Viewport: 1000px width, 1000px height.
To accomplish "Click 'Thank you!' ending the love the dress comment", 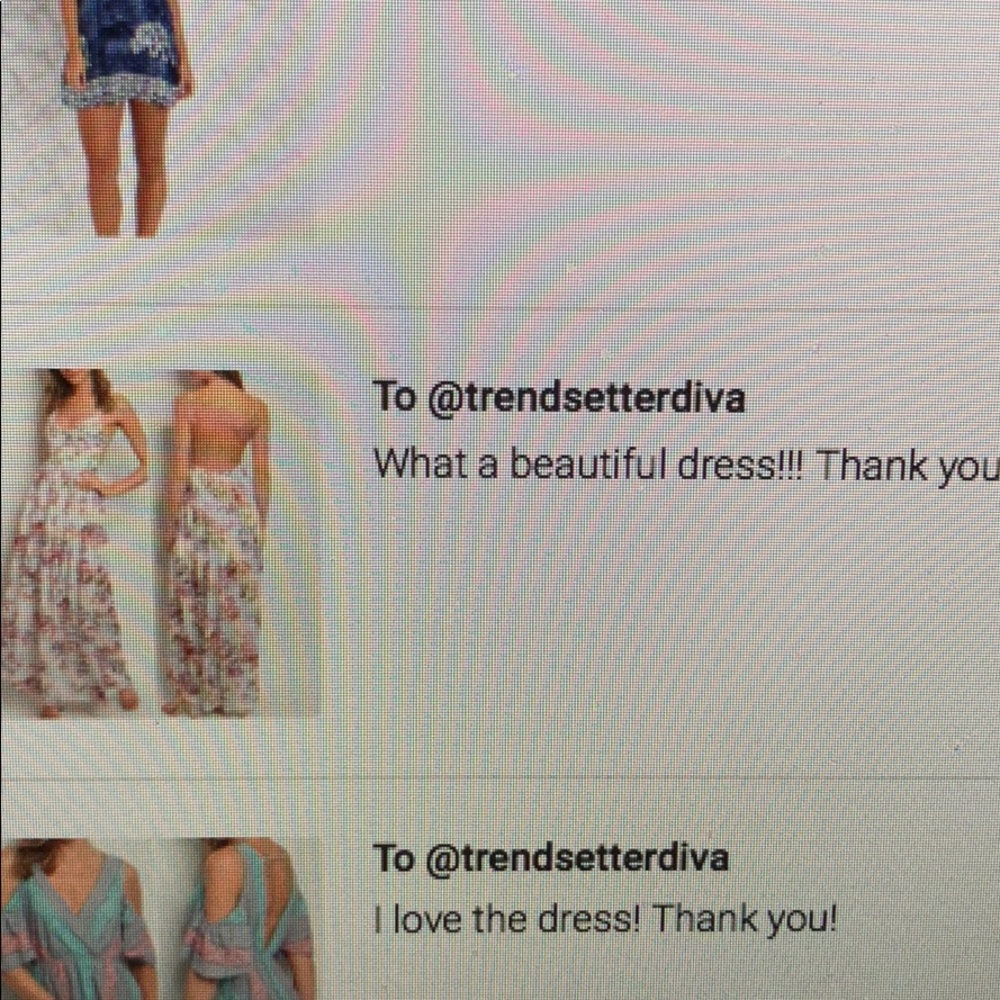I will coord(745,920).
